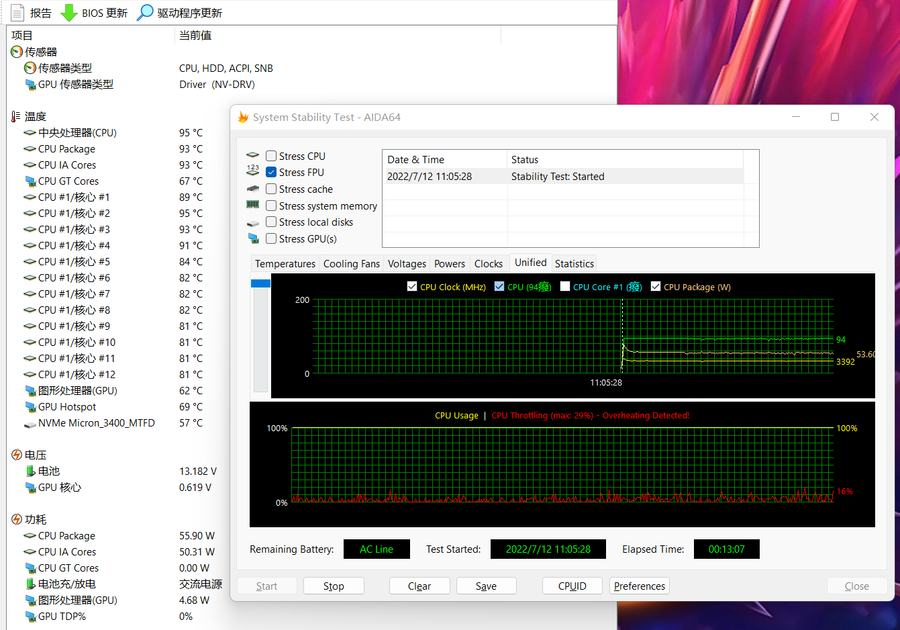Enable Stress system memory option
Image resolution: width=900 pixels, height=630 pixels.
click(272, 206)
